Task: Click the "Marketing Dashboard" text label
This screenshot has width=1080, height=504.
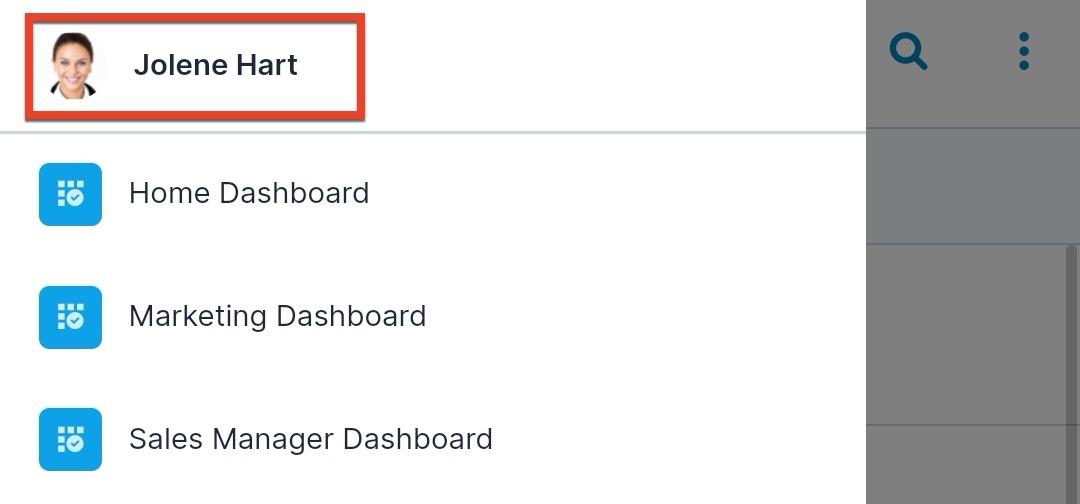Action: (277, 316)
